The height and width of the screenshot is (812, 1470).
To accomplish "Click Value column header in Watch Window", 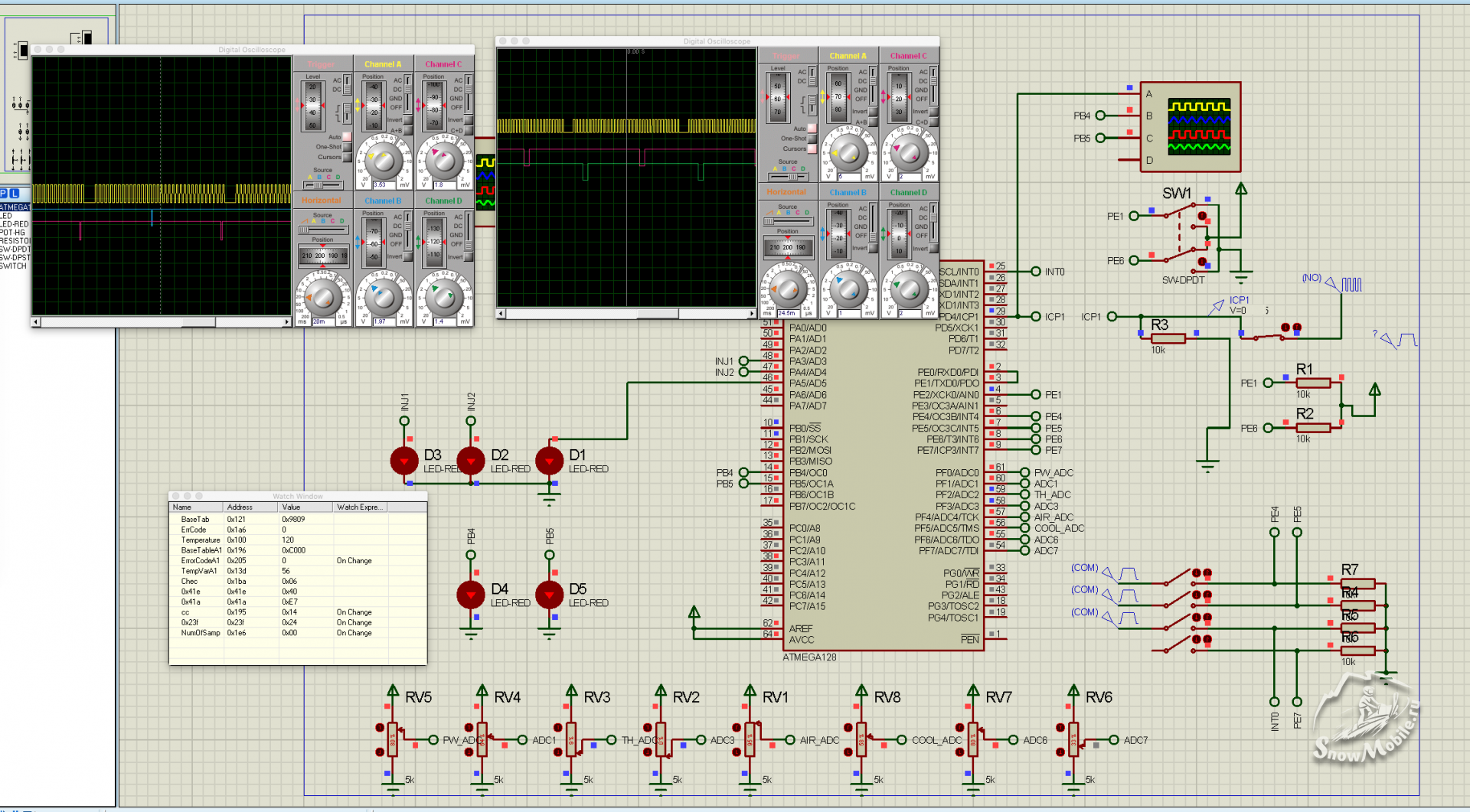I will point(305,507).
